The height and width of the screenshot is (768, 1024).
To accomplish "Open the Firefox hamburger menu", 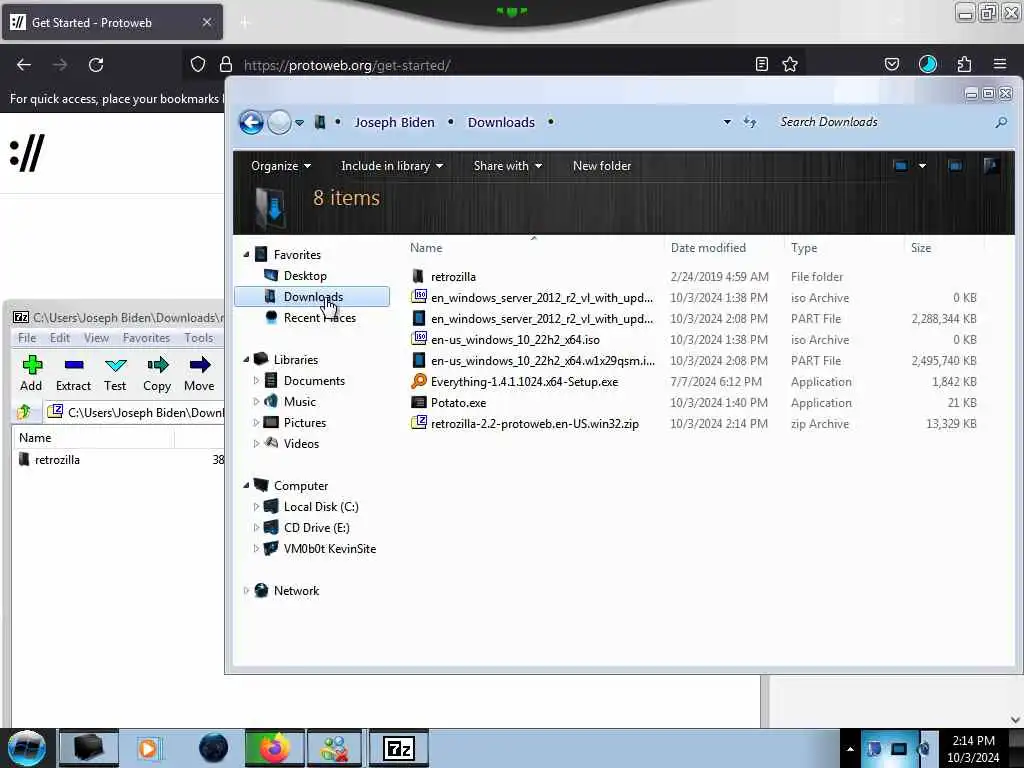I will [1000, 64].
